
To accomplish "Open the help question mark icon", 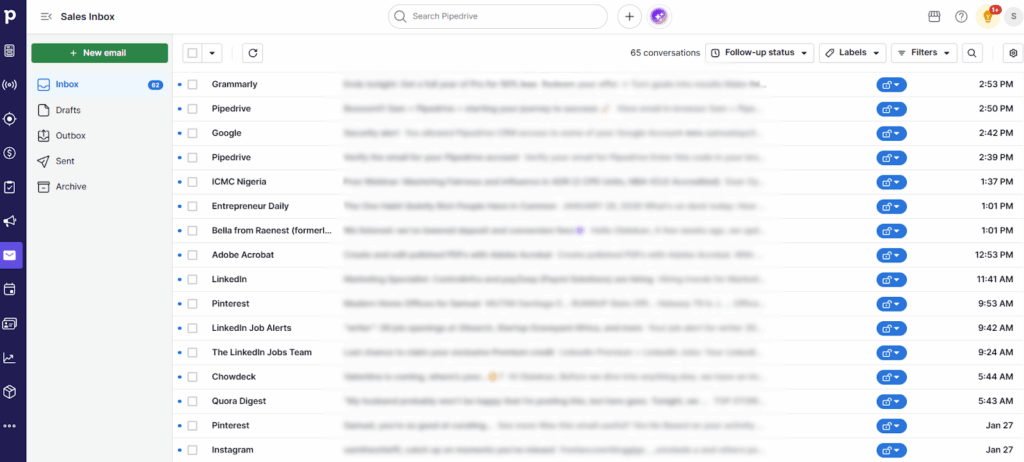I will point(961,16).
